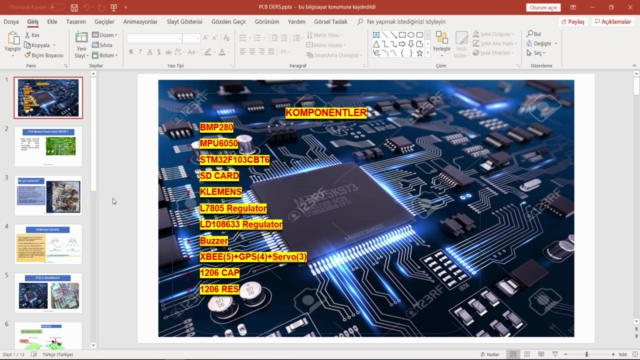The width and height of the screenshot is (640, 360).
Task: Open the font name dropdown
Action: coord(180,38)
